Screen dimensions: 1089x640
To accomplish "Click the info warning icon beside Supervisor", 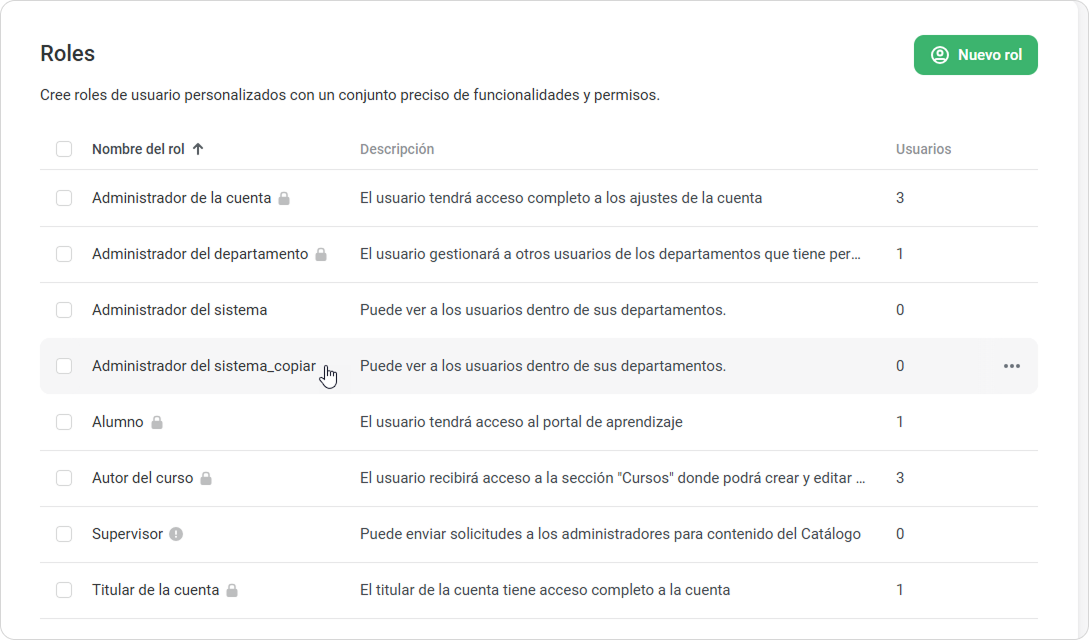I will click(x=176, y=534).
